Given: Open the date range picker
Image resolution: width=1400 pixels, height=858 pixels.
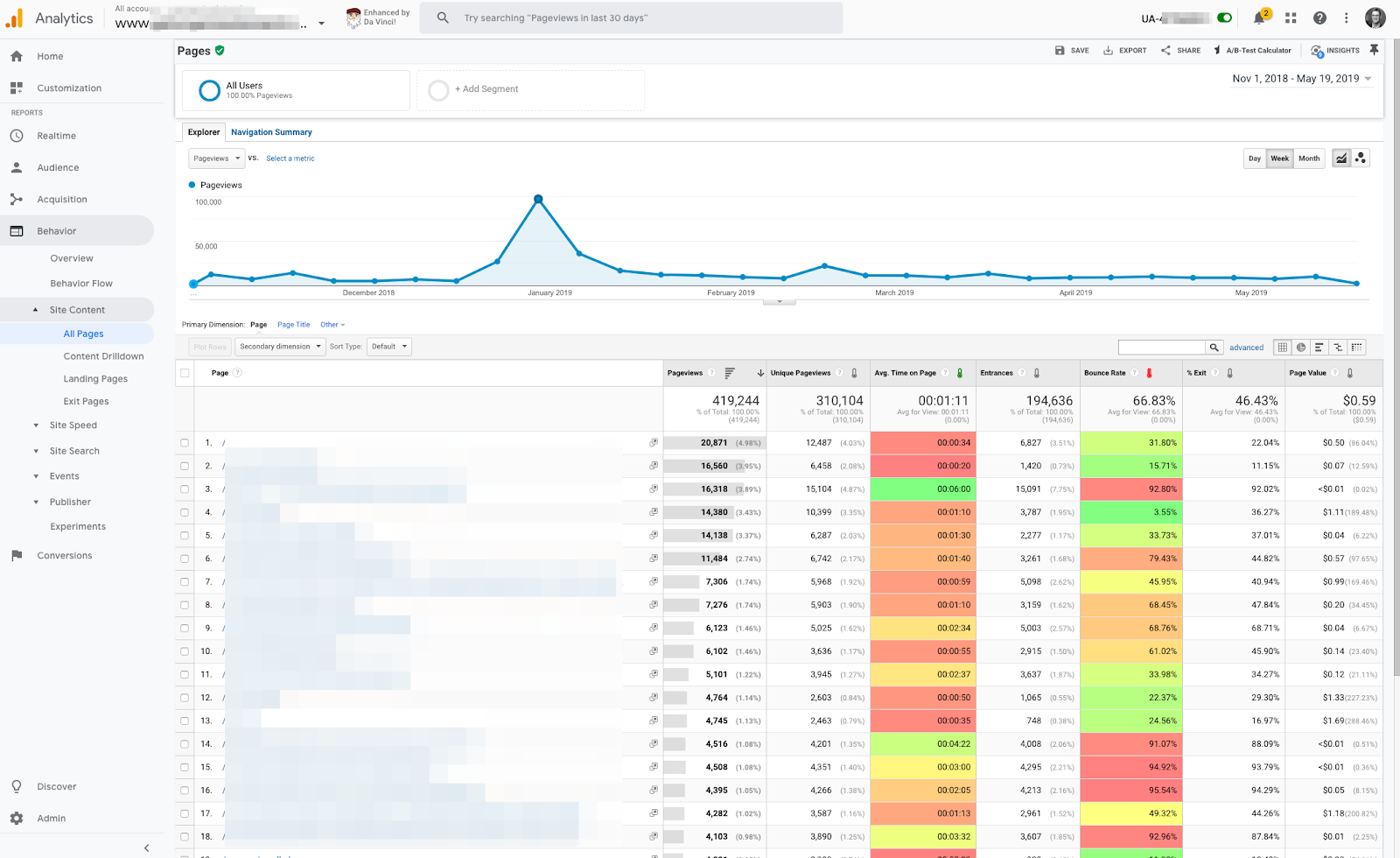Looking at the screenshot, I should (1301, 79).
